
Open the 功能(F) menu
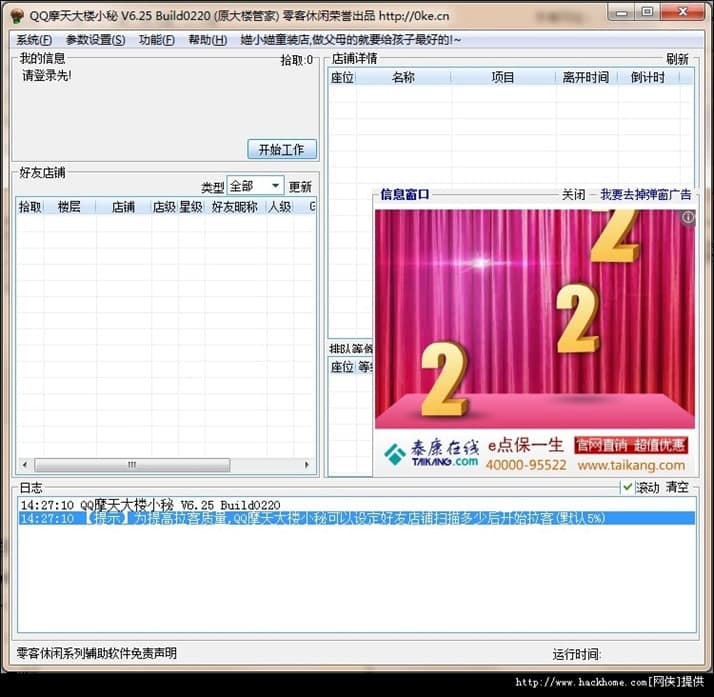pos(157,40)
